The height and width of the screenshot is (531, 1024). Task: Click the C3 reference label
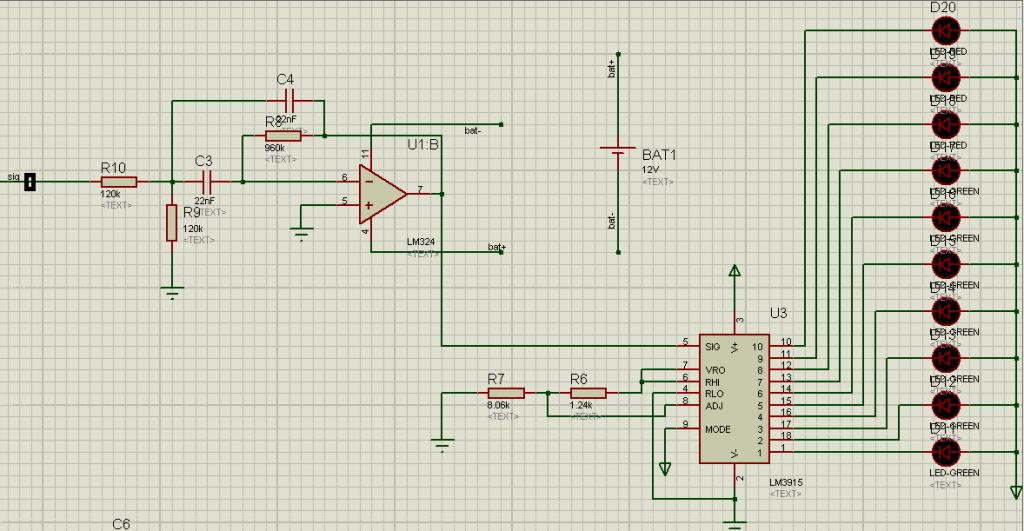pyautogui.click(x=204, y=161)
